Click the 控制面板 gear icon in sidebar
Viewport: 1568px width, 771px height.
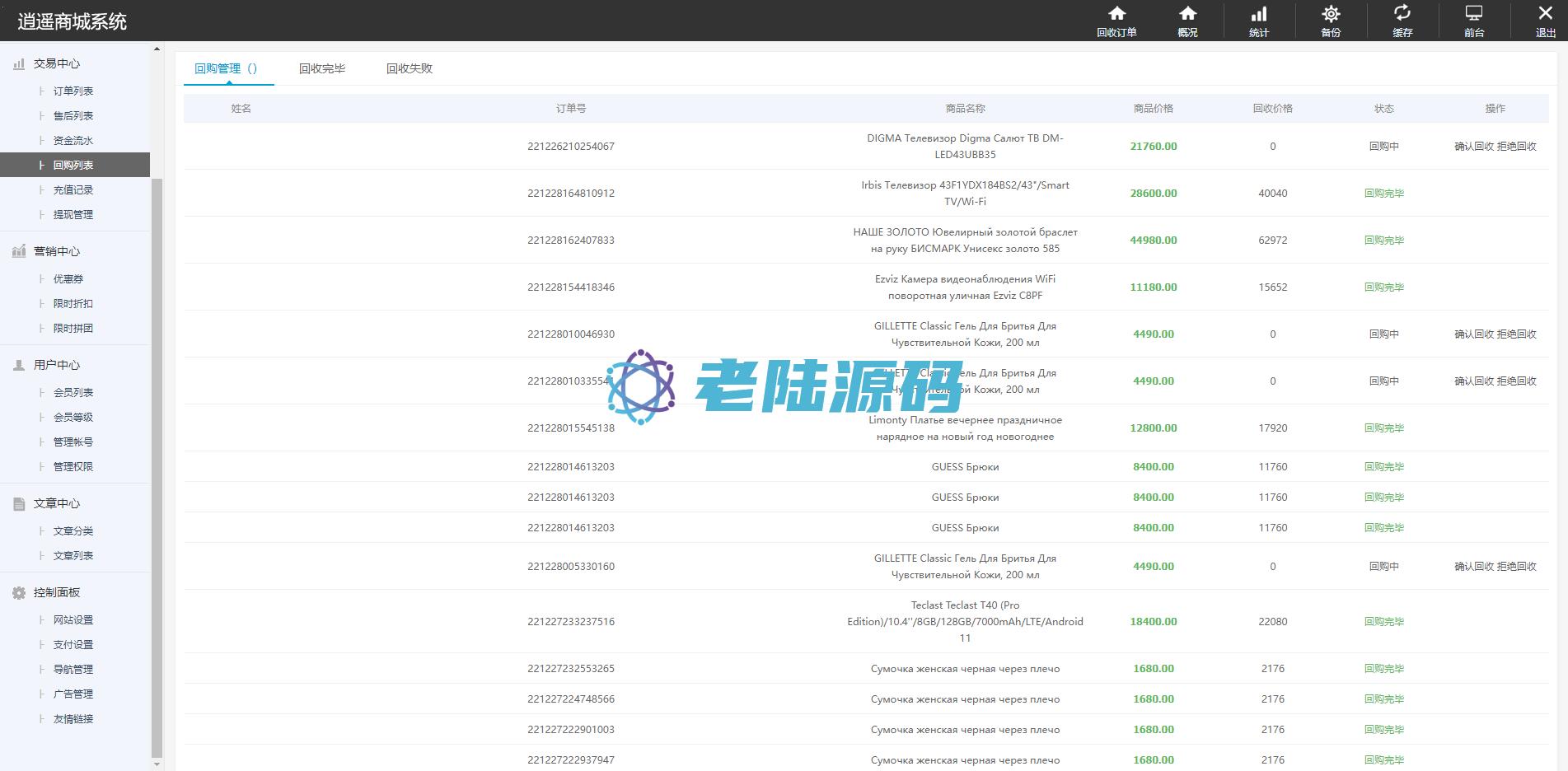tap(19, 593)
